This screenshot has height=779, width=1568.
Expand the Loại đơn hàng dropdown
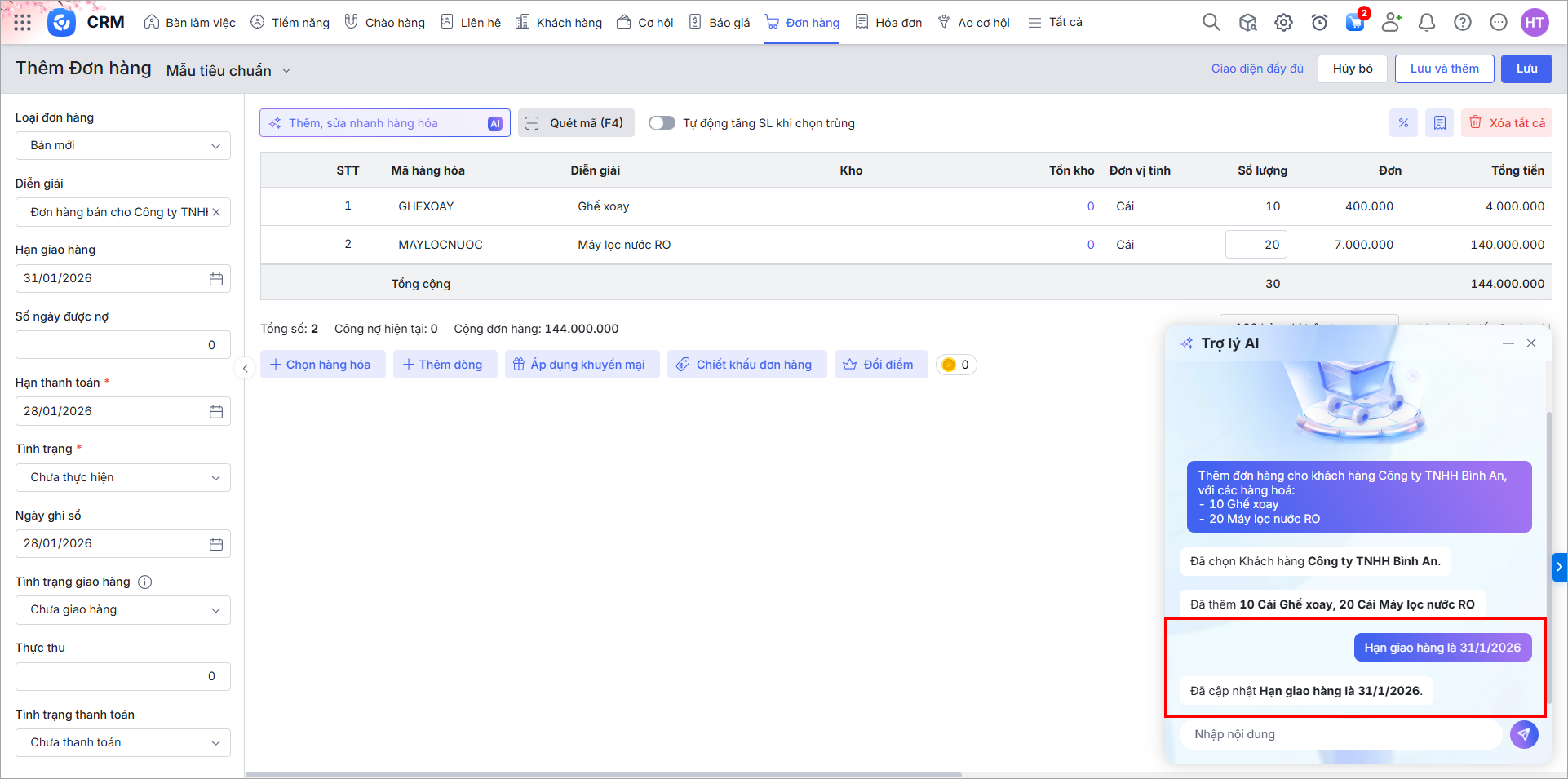[x=123, y=146]
